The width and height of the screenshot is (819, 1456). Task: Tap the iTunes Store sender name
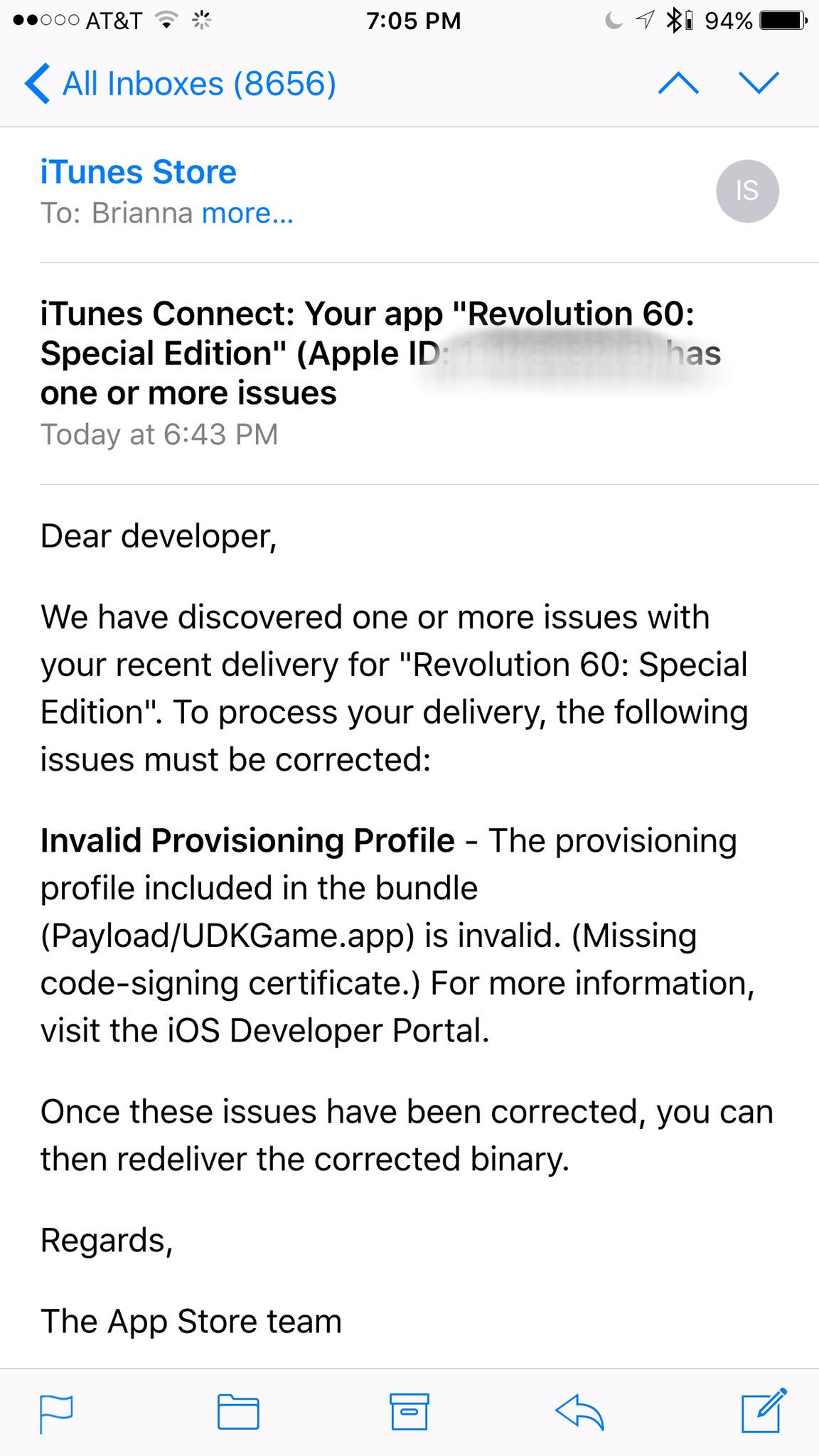(138, 172)
